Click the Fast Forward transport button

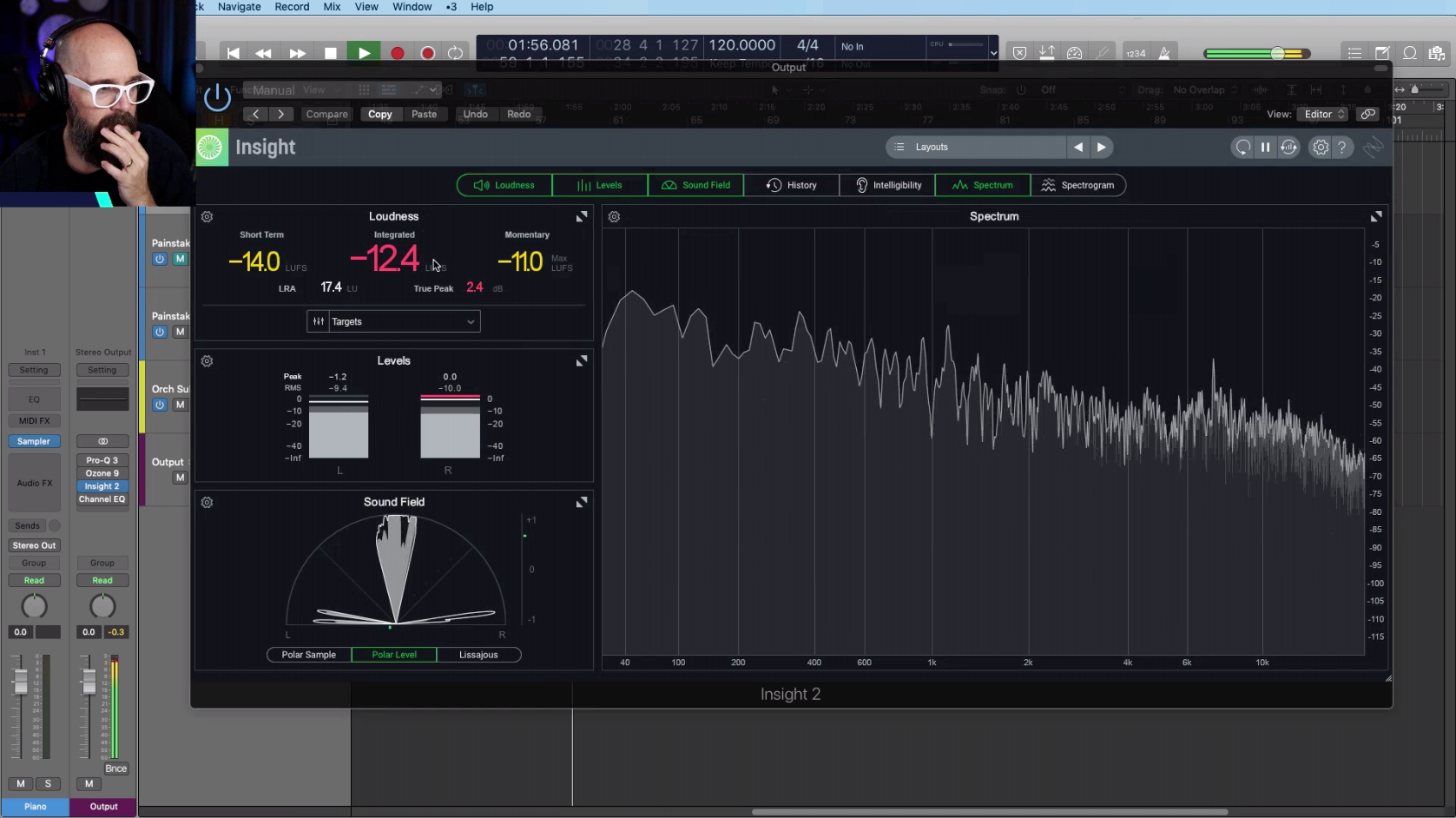[297, 53]
